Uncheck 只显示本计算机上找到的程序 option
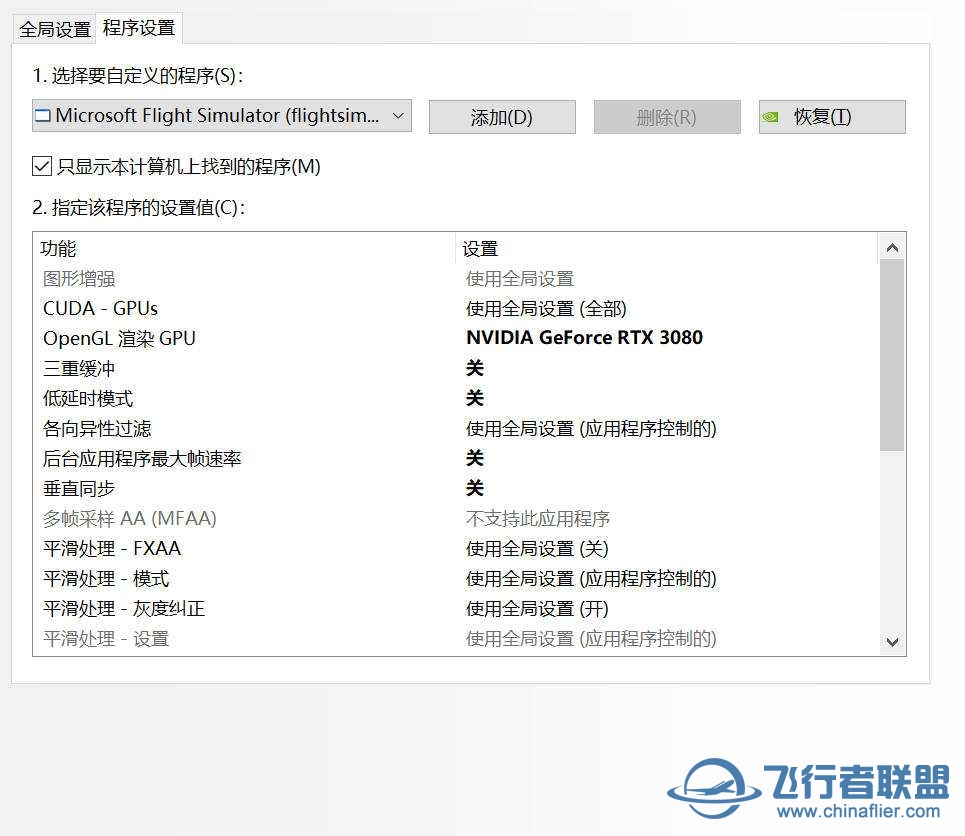Image resolution: width=965 pixels, height=836 pixels. coord(42,166)
